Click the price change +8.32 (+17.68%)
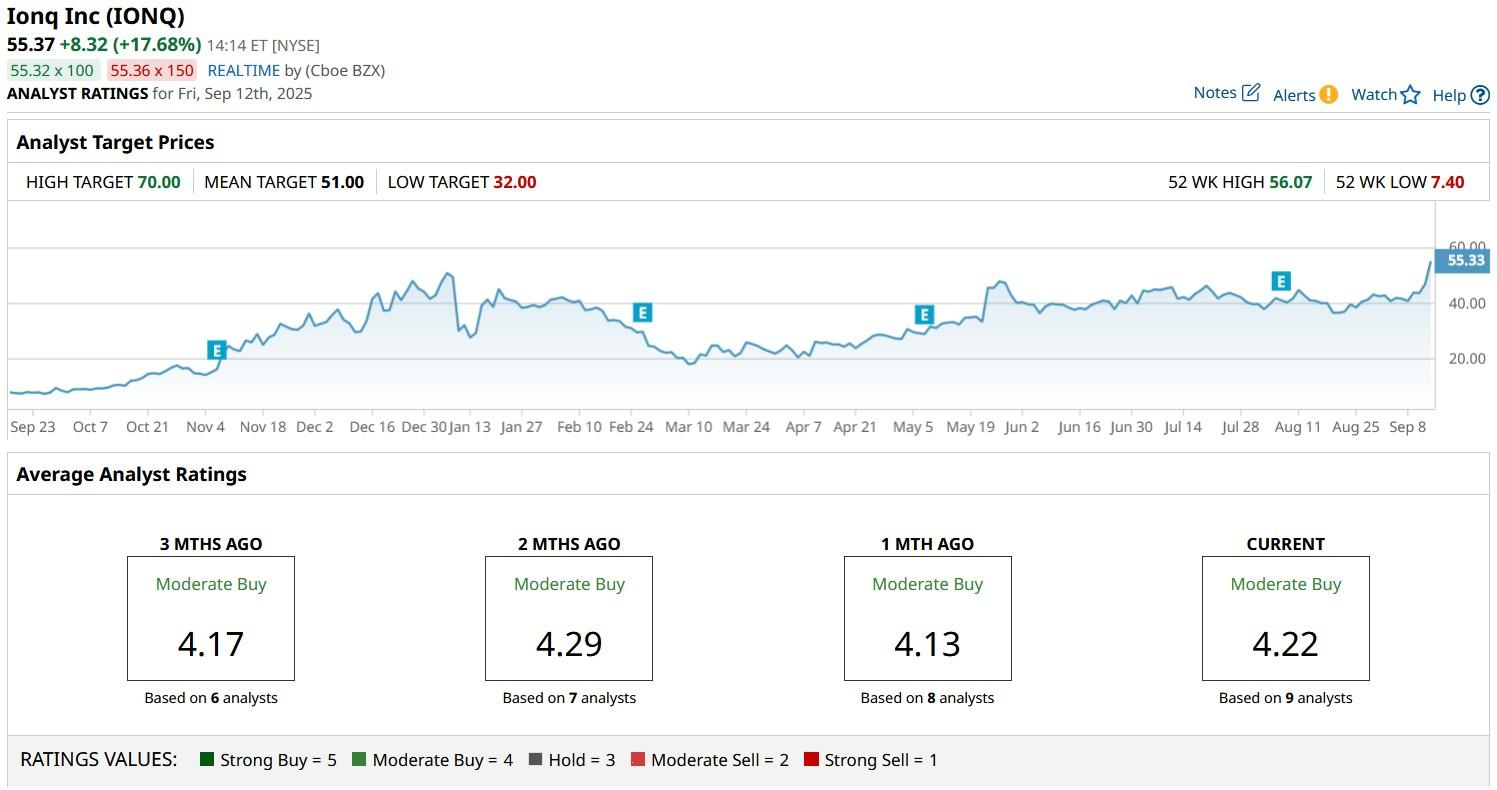1497x790 pixels. pyautogui.click(x=130, y=45)
